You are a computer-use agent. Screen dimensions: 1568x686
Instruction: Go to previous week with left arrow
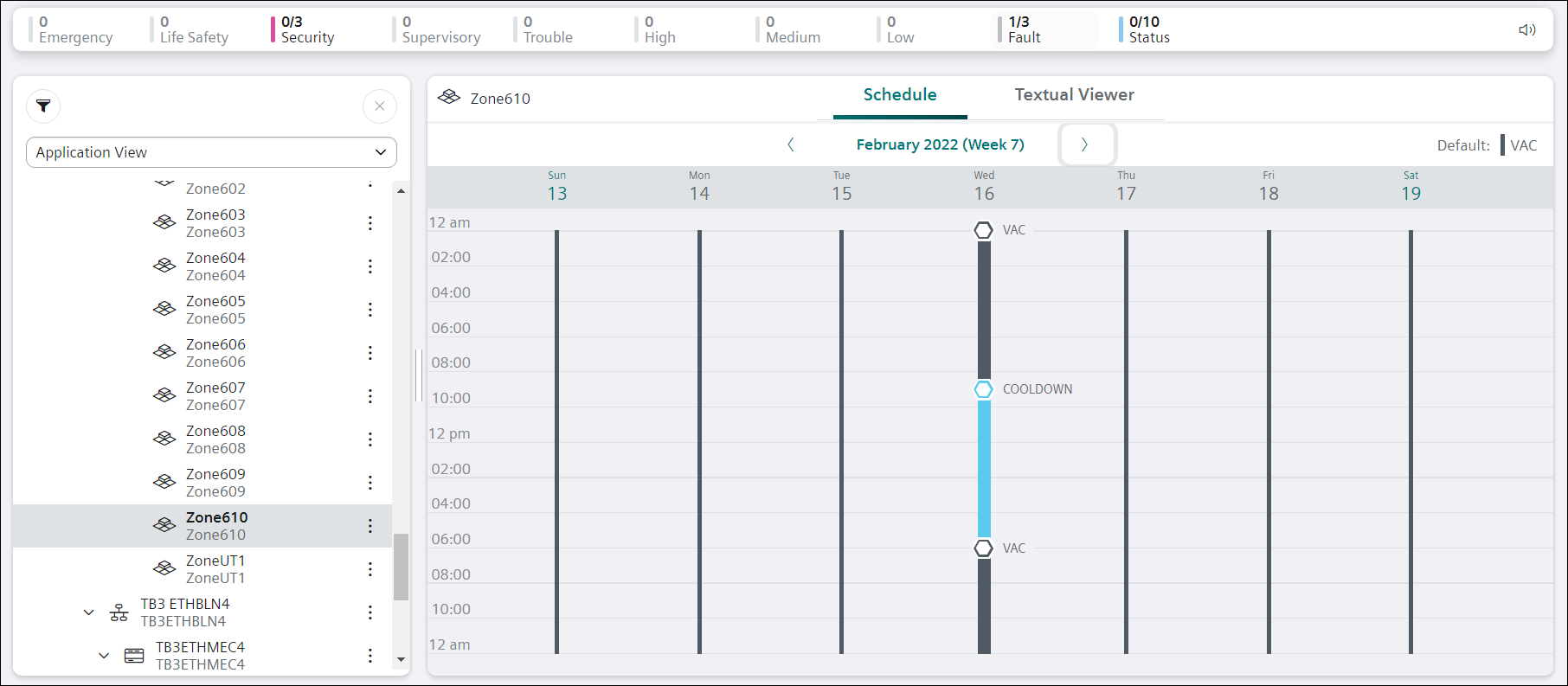[x=790, y=144]
